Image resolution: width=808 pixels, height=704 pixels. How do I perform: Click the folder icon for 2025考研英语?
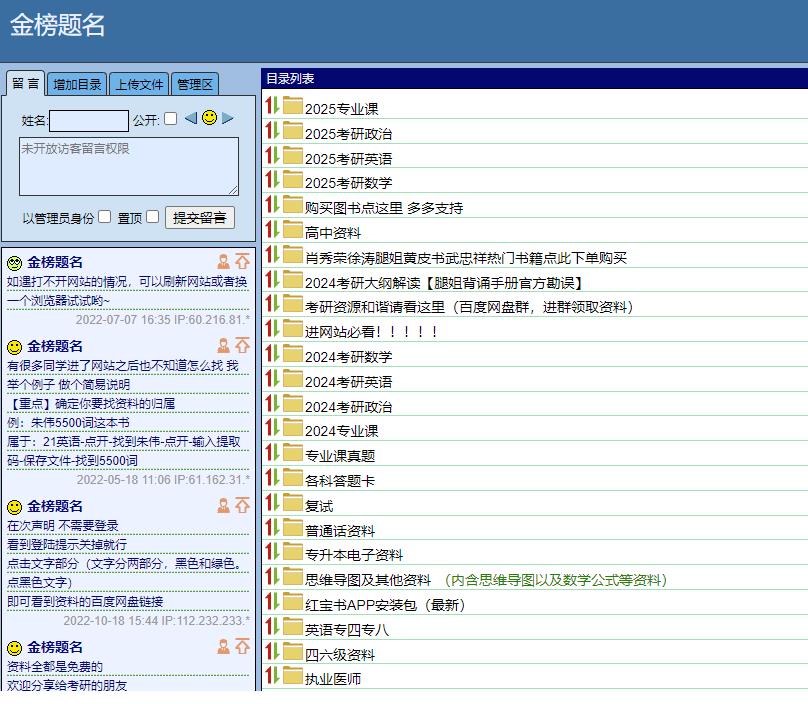[292, 155]
